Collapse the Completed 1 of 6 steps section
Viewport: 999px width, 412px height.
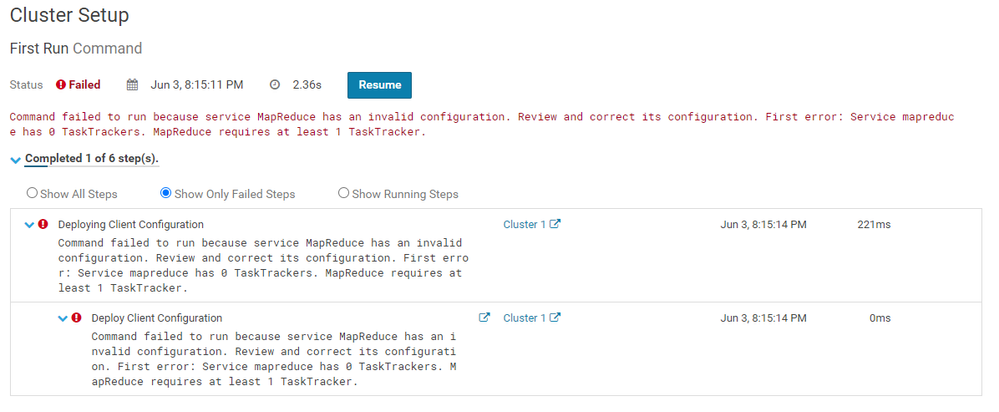click(x=16, y=160)
